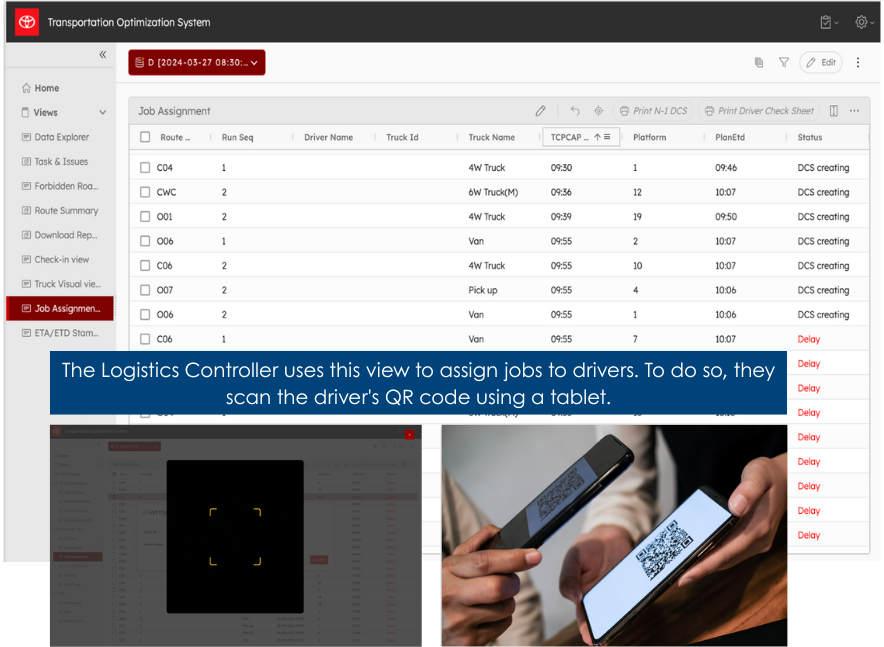Viewport: 884px width, 647px height.
Task: Open the D [2024-03-27 08:30 dataset dropdown
Action: point(197,63)
